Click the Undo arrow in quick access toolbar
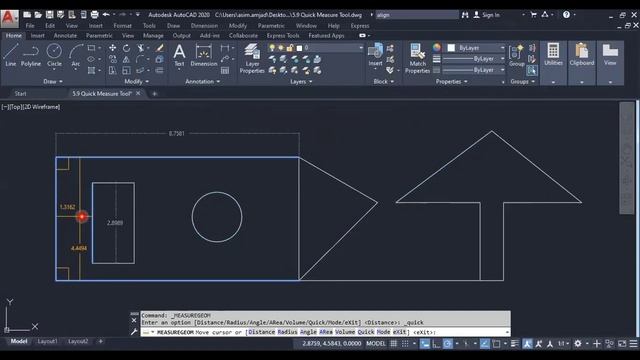 point(106,15)
